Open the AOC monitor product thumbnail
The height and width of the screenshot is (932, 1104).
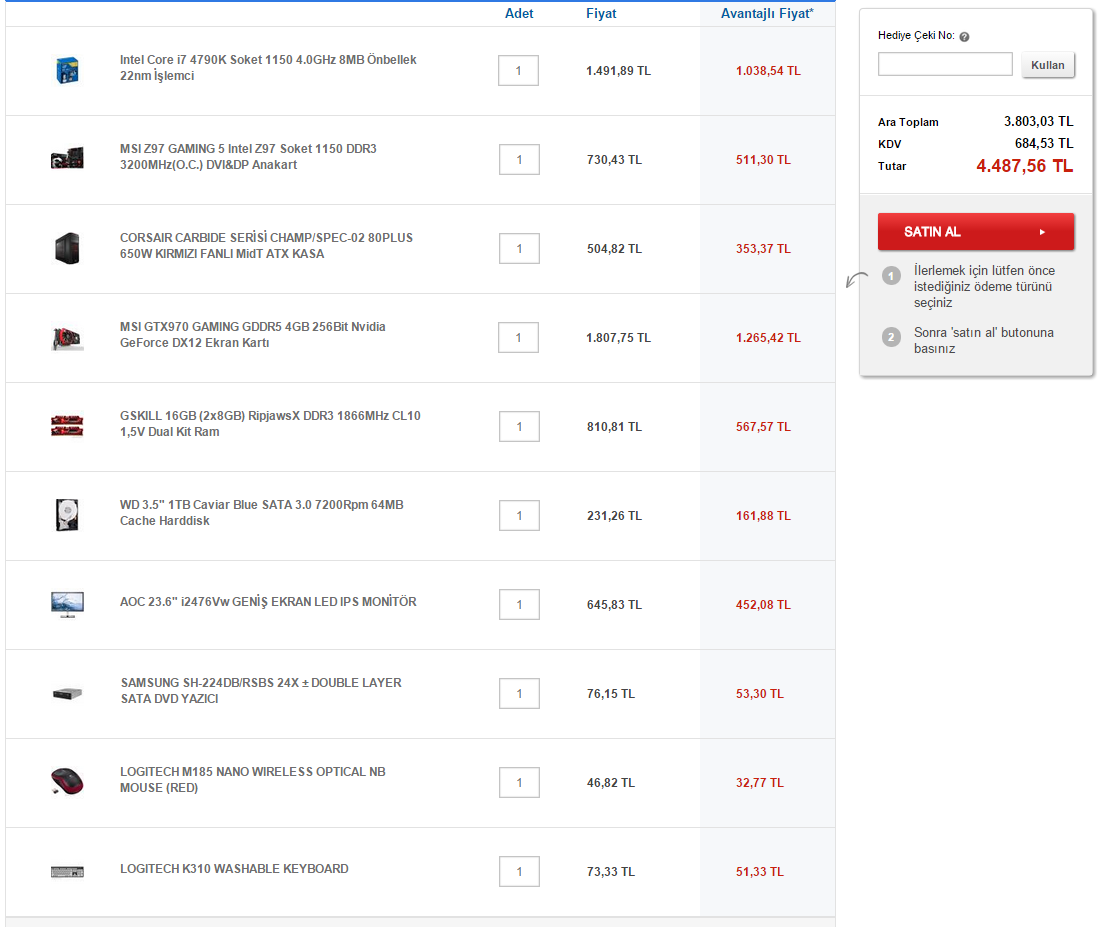point(67,603)
